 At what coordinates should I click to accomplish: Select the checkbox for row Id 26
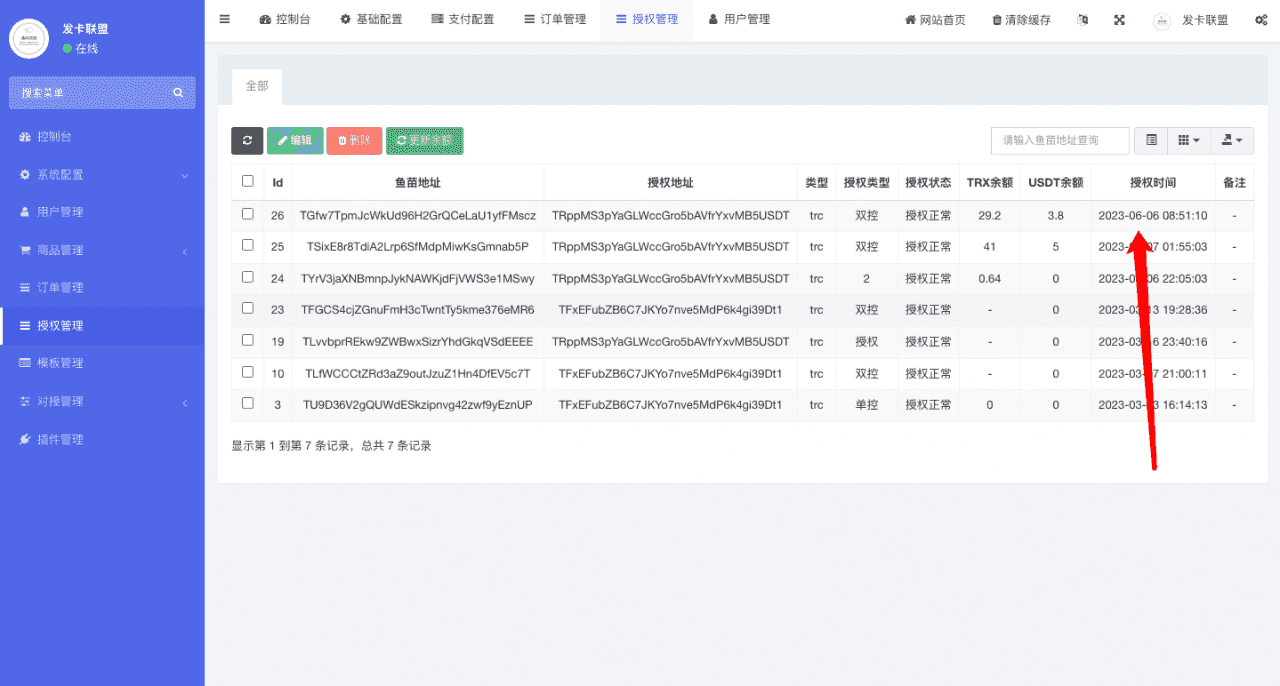coord(248,214)
